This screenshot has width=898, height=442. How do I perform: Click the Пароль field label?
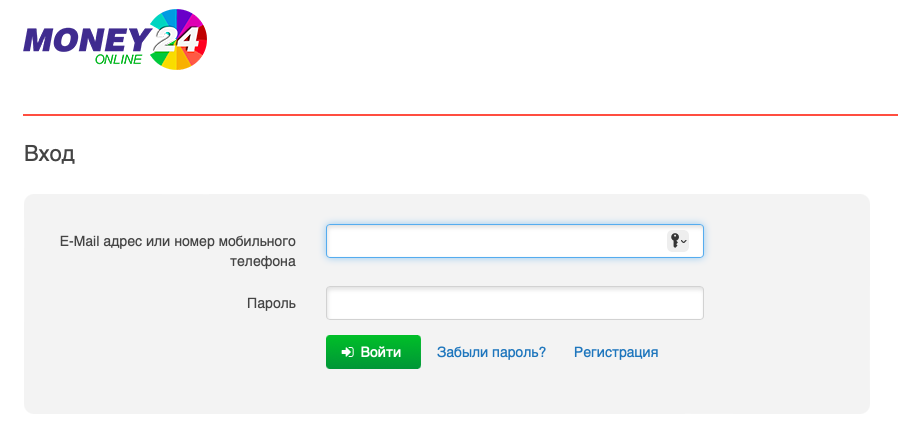coord(271,303)
